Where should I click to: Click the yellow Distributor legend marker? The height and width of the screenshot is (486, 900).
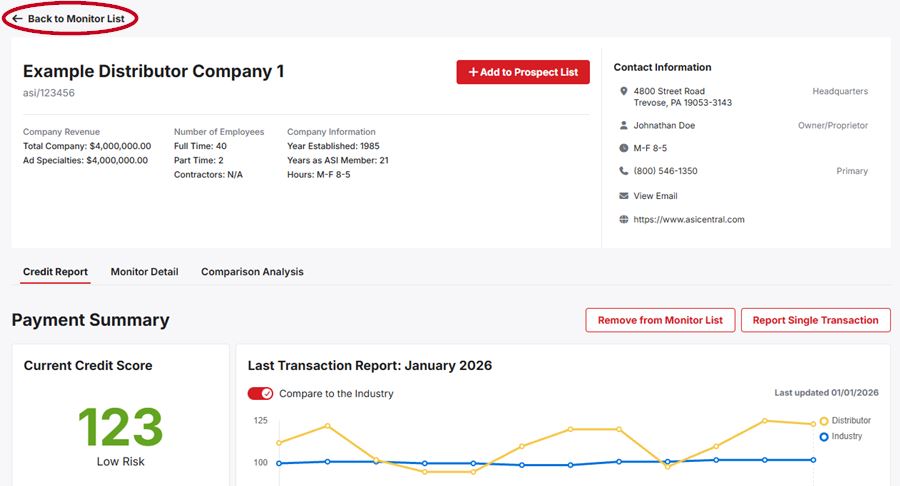pyautogui.click(x=824, y=421)
